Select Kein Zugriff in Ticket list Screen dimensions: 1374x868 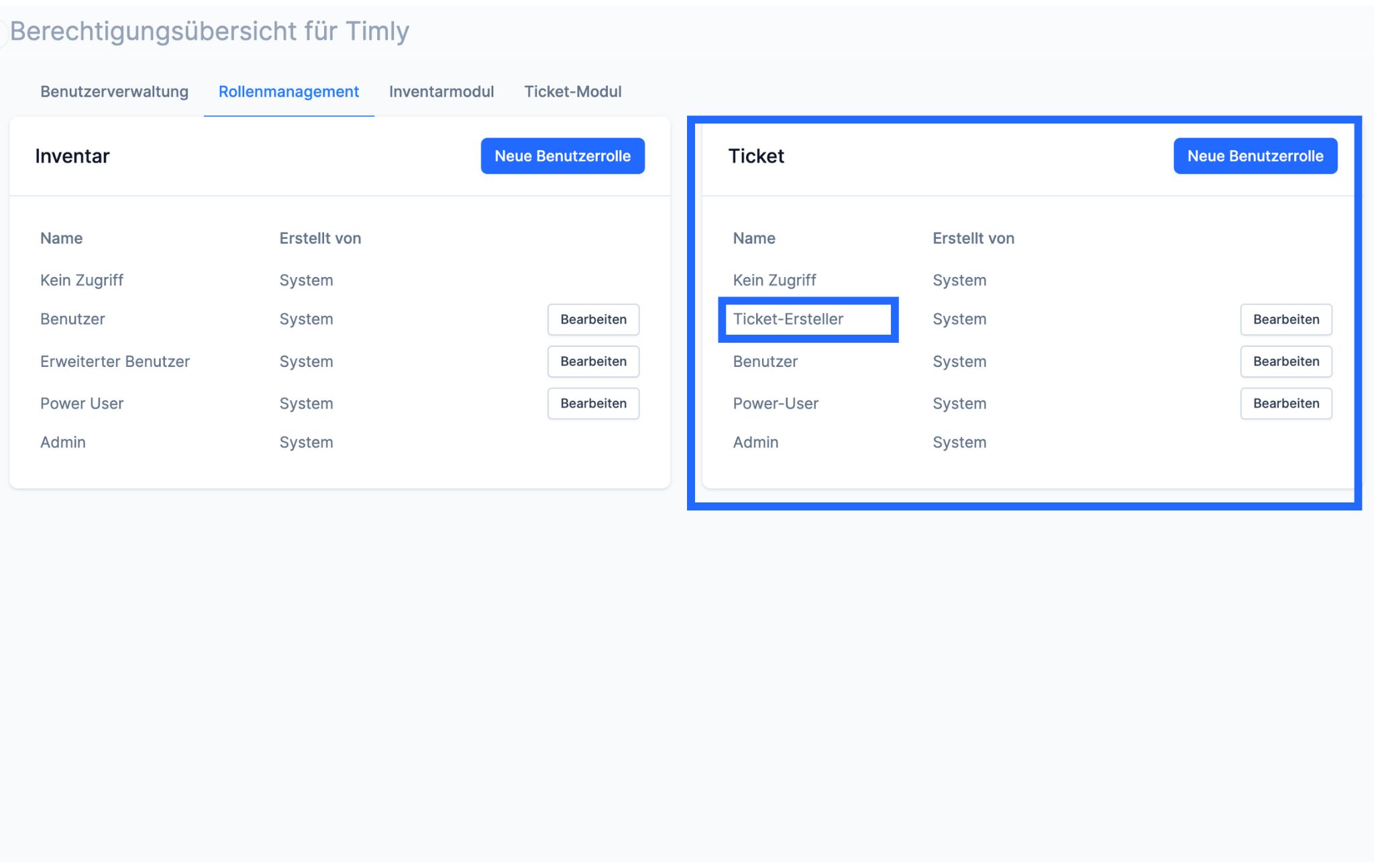pos(774,280)
